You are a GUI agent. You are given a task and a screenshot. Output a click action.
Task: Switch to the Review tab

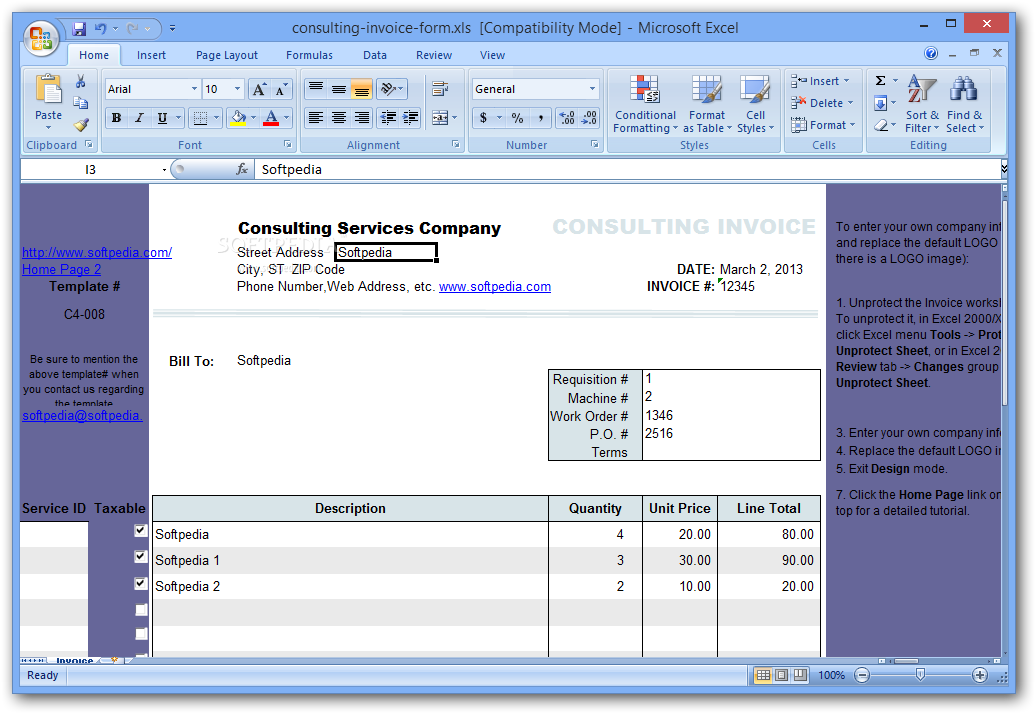point(434,55)
